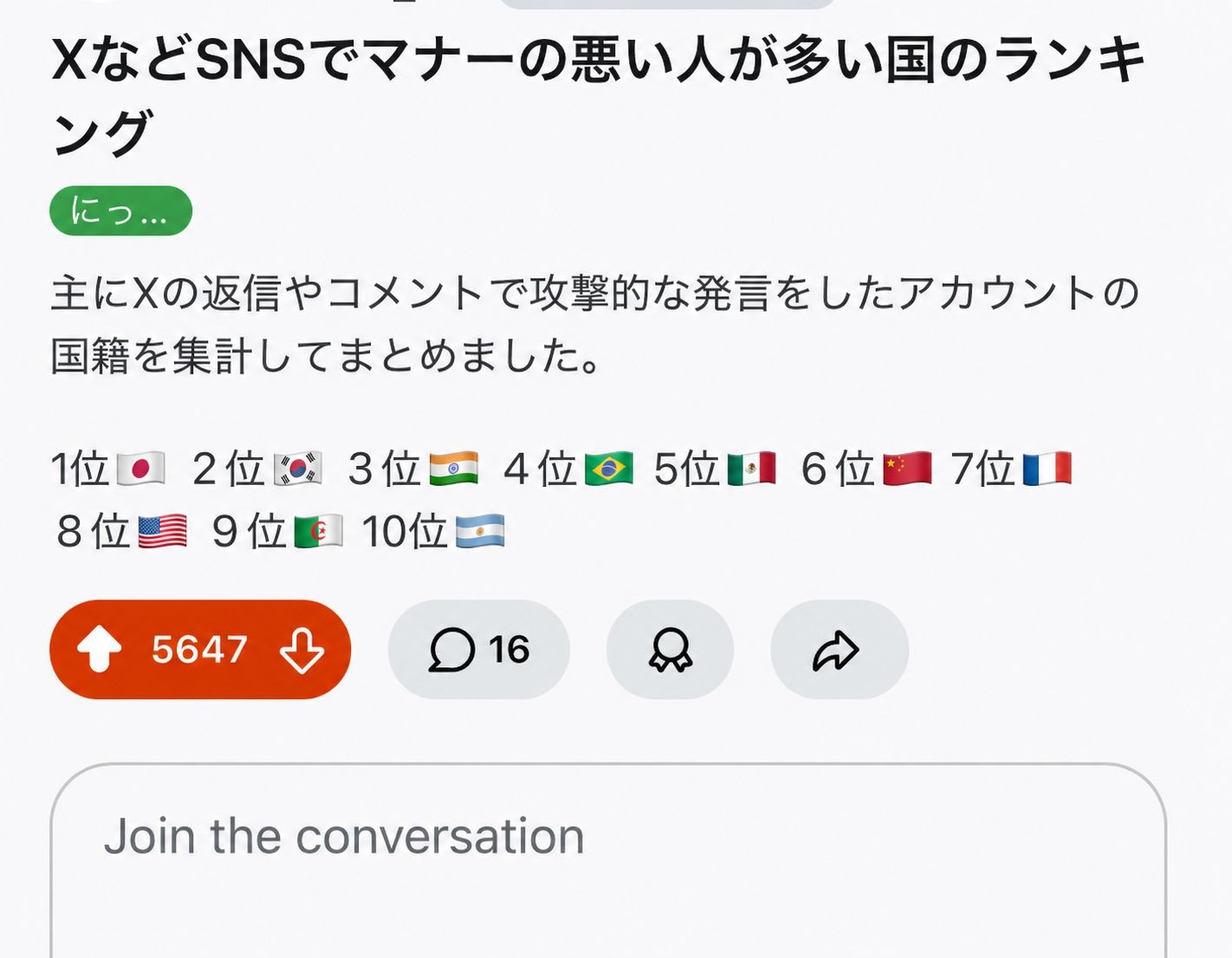Screen dimensions: 1232x958
Task: Open the post title about SNSでマナーの悪い人
Action: [x=598, y=97]
